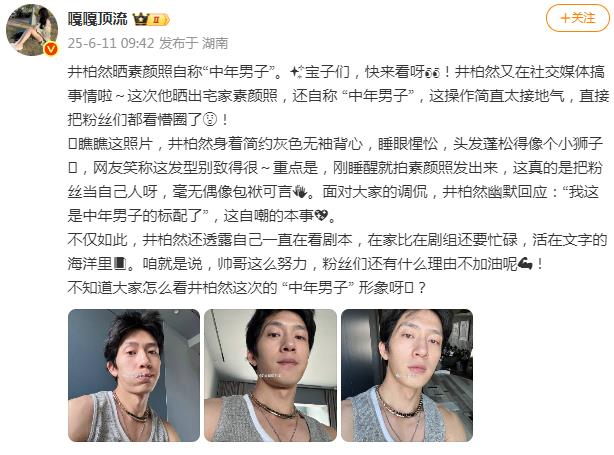Click the sparkle emoji before 宝子们
Image resolution: width=614 pixels, height=455 pixels.
pyautogui.click(x=297, y=72)
